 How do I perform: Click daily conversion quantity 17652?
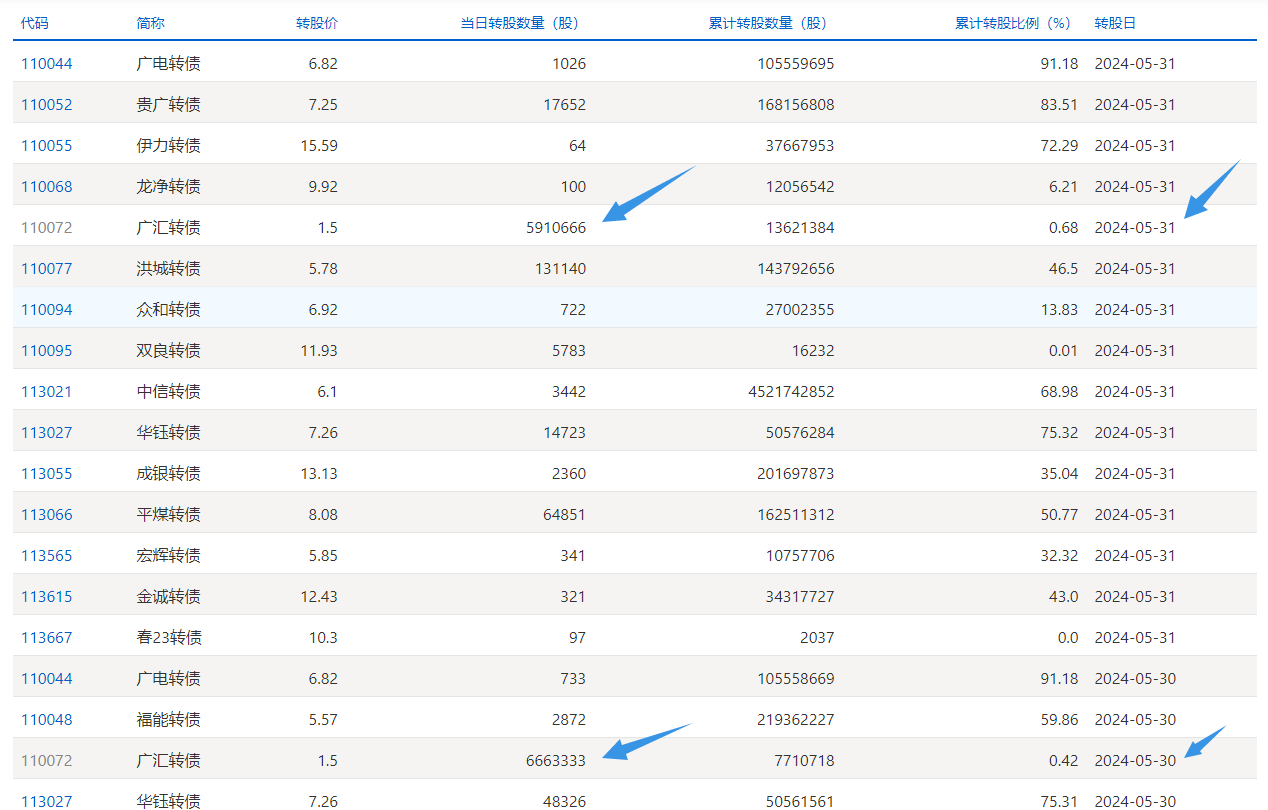565,105
